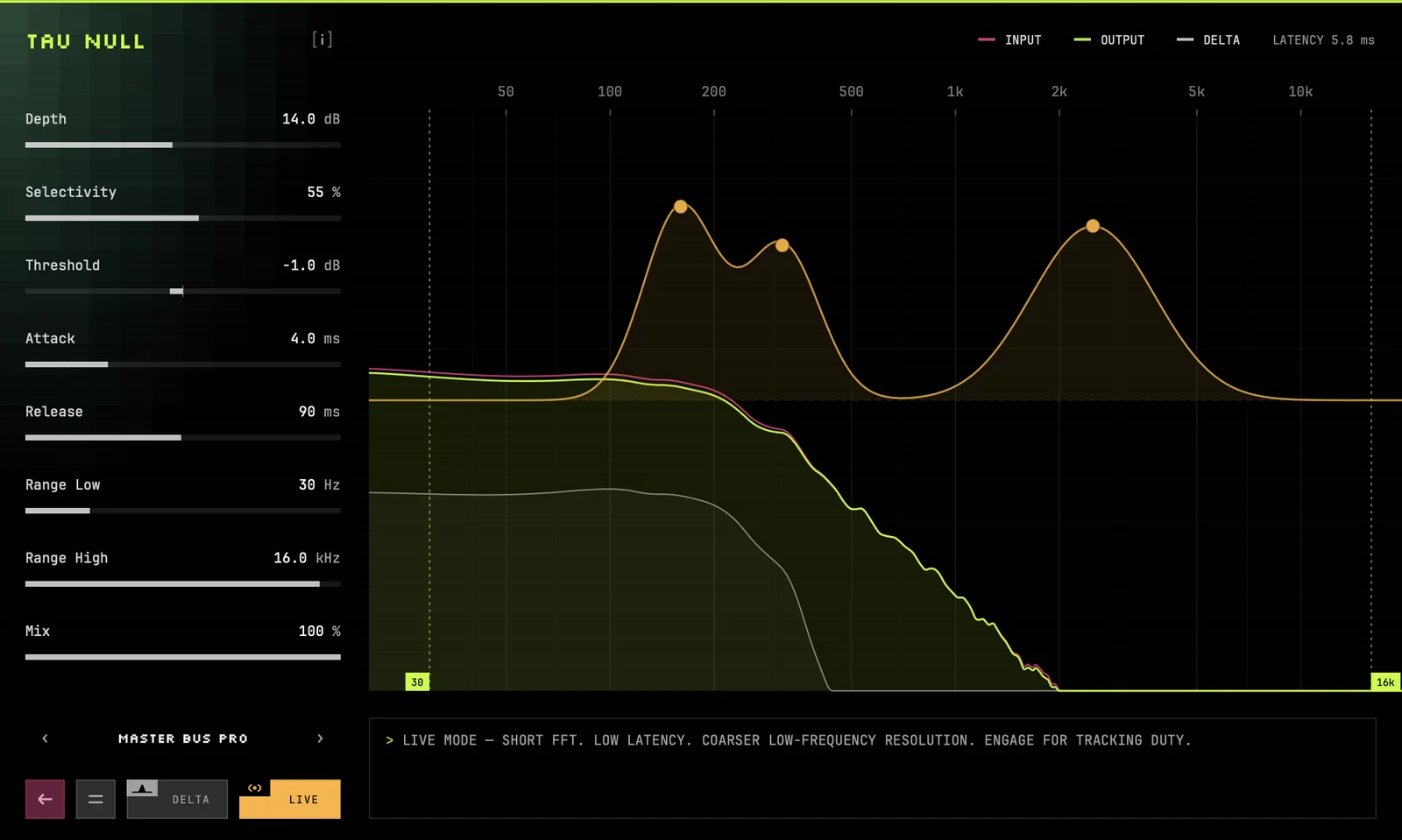The height and width of the screenshot is (840, 1402).
Task: Select the orange peak node near 2.5 kHz
Action: pyautogui.click(x=1093, y=226)
